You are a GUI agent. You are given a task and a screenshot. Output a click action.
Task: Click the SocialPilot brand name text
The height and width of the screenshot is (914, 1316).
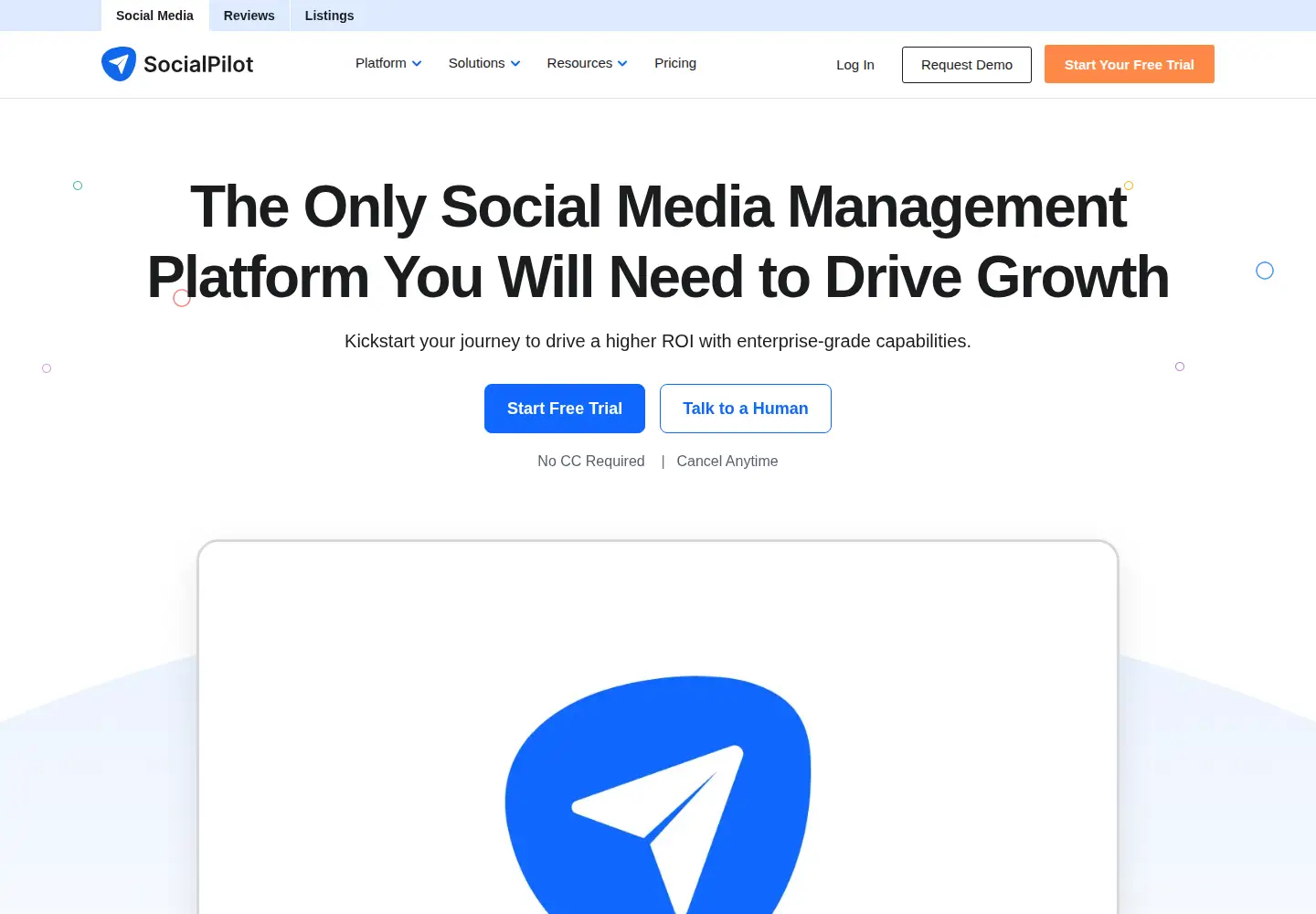pyautogui.click(x=198, y=64)
